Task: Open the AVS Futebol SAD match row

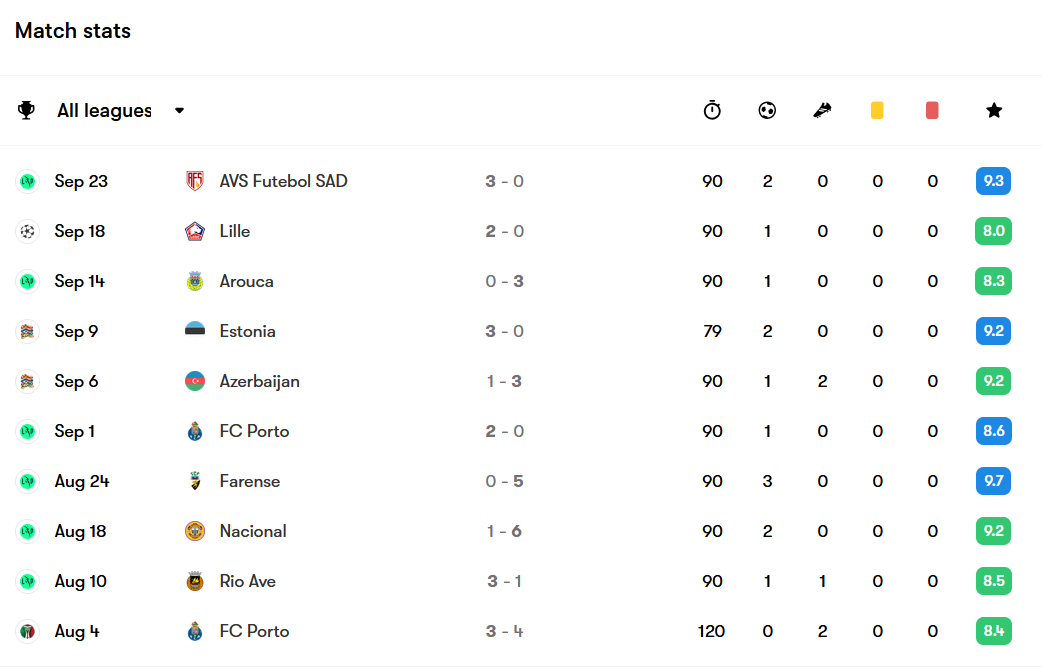Action: pyautogui.click(x=521, y=181)
